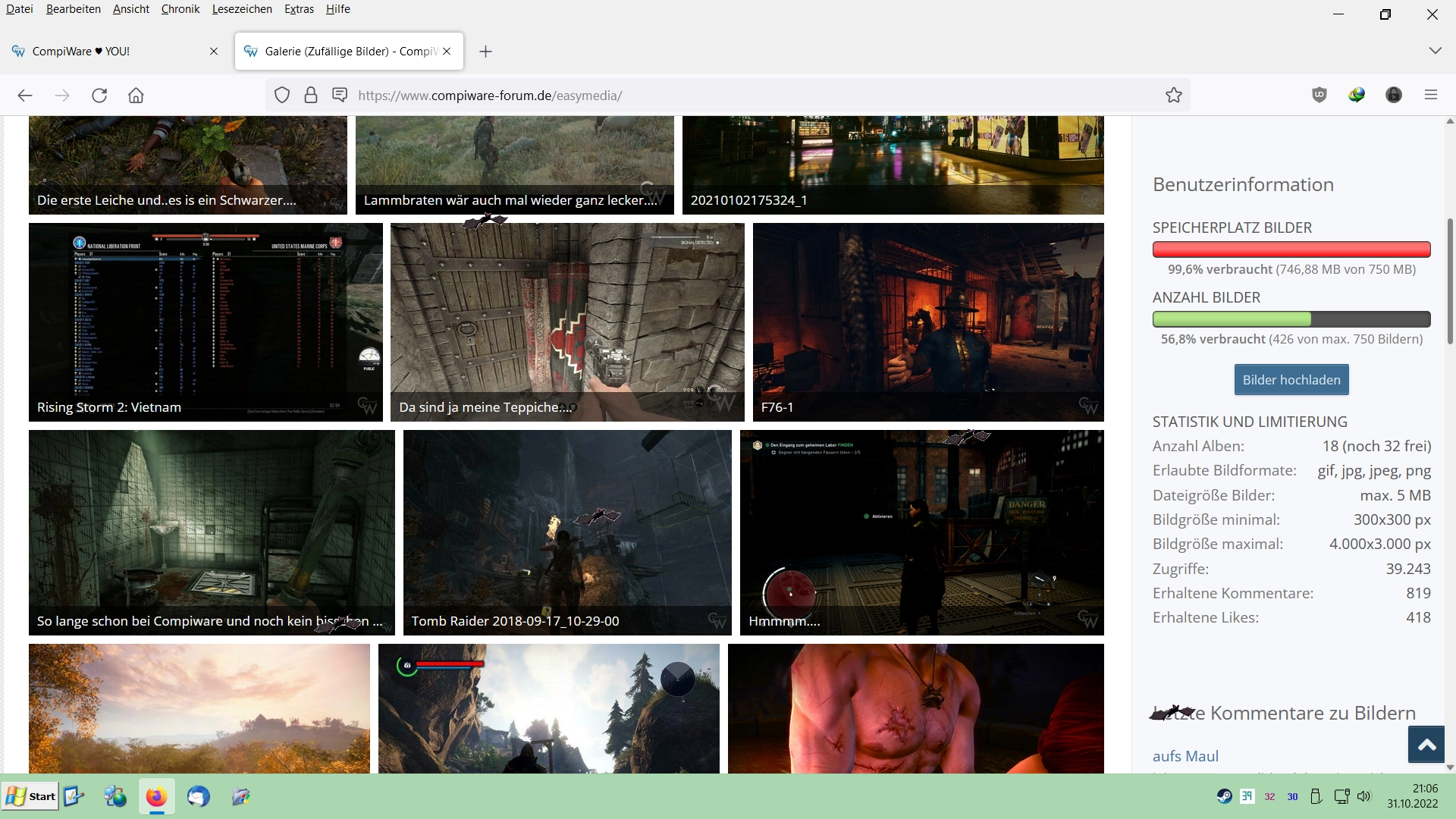Open the 'Da sind ja meine Teppiche' image
1456x819 pixels.
coord(567,322)
